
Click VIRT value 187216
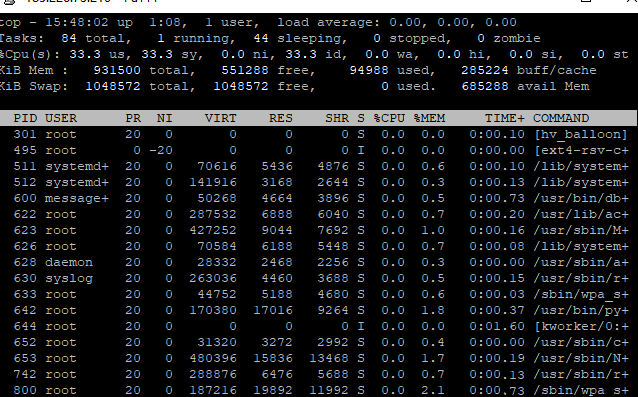(x=213, y=390)
